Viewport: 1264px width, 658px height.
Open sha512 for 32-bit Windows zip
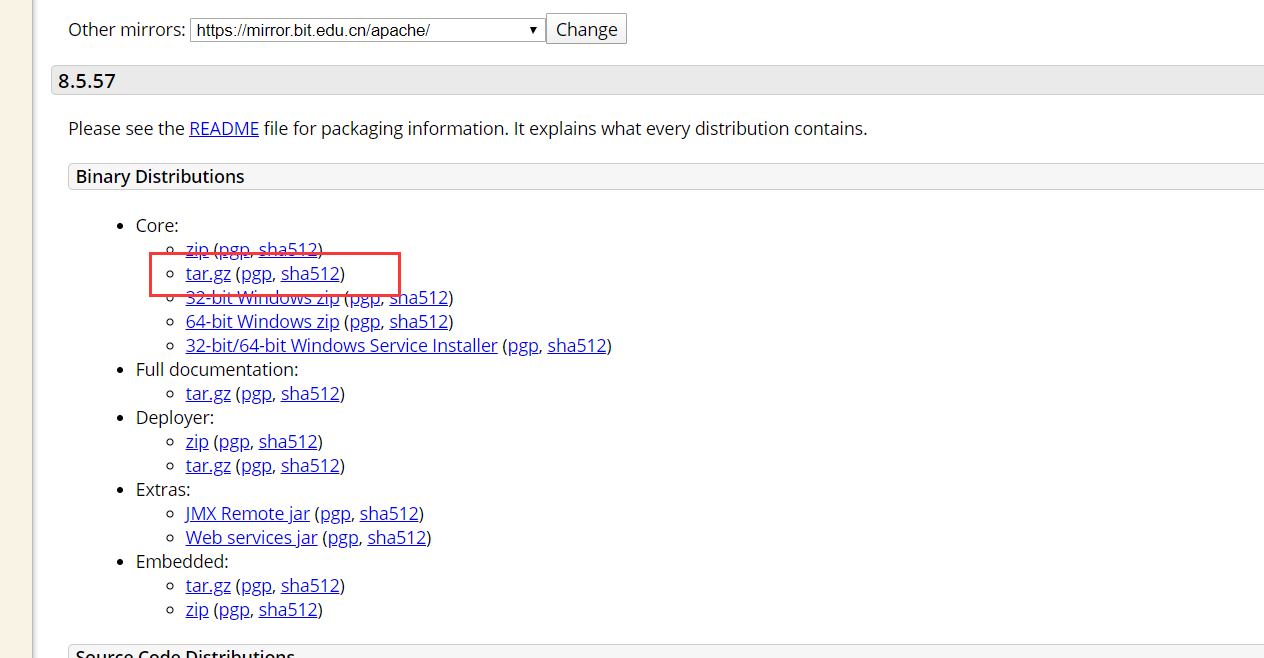pos(419,298)
